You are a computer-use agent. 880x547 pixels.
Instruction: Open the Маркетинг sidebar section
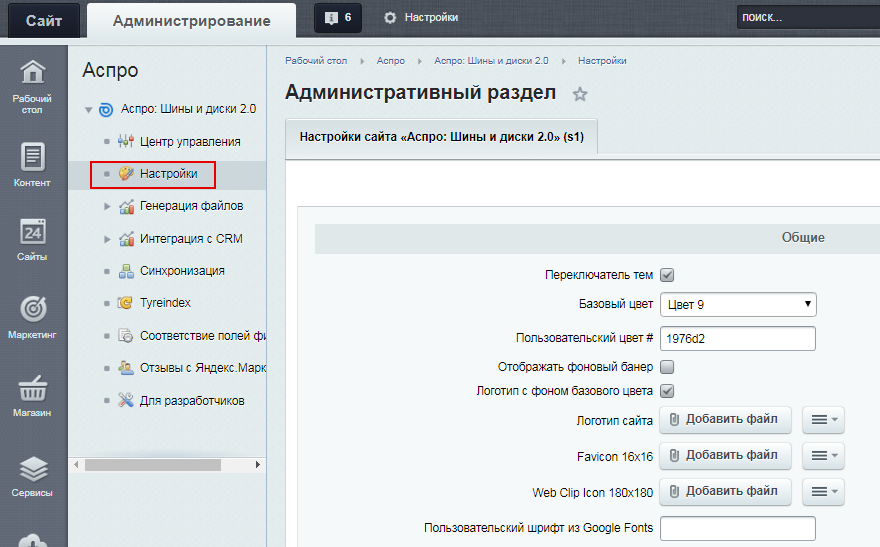(32, 317)
